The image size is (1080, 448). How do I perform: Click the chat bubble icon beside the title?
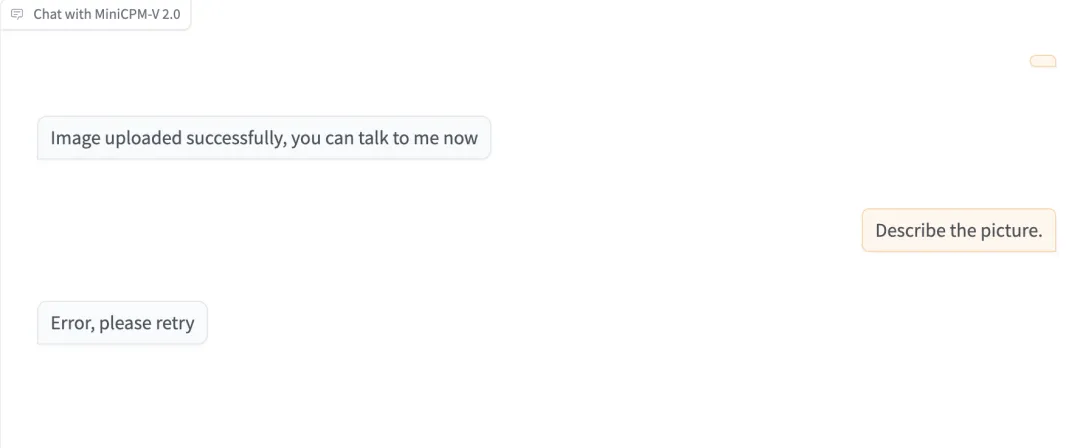click(x=18, y=14)
